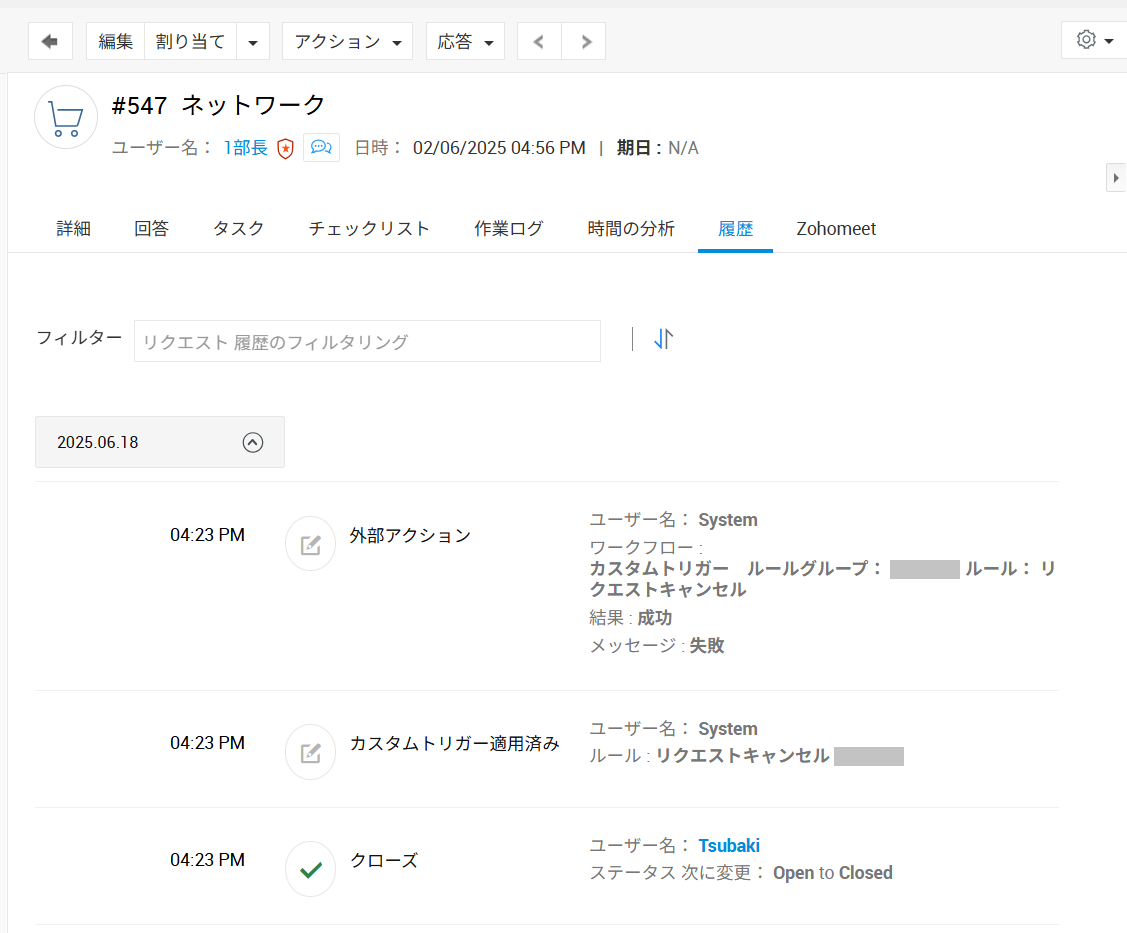This screenshot has width=1127, height=933.
Task: Switch to the 作業ログ tab
Action: point(508,229)
